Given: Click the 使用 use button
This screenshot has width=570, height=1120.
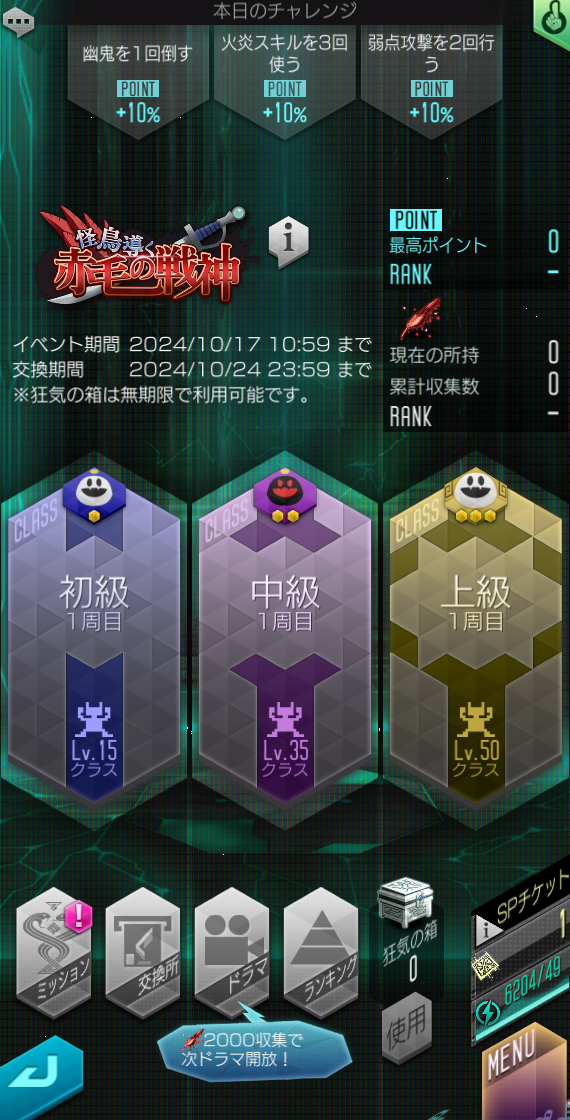Looking at the screenshot, I should click(x=406, y=1028).
